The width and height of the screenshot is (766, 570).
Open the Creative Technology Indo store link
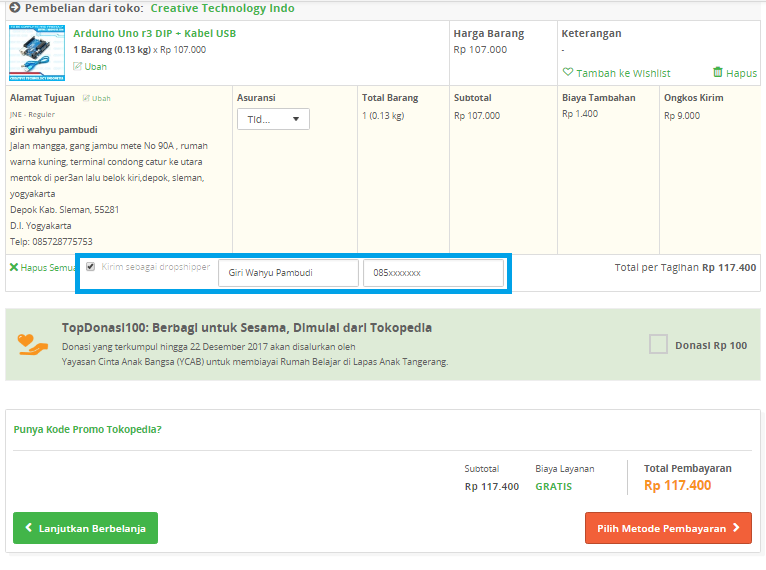point(222,8)
